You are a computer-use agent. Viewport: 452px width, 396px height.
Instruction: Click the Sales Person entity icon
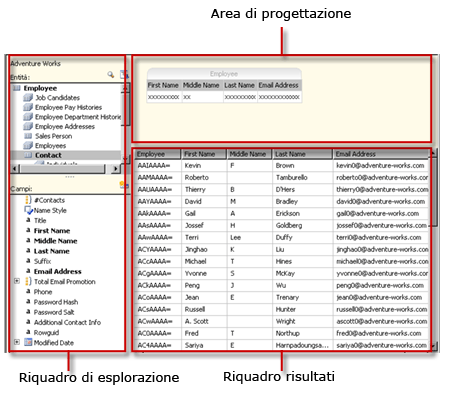click(x=28, y=136)
